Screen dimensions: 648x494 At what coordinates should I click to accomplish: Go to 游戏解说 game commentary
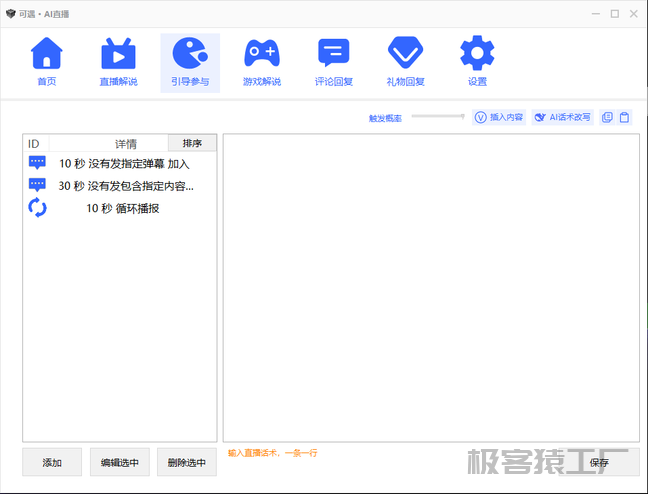261,62
